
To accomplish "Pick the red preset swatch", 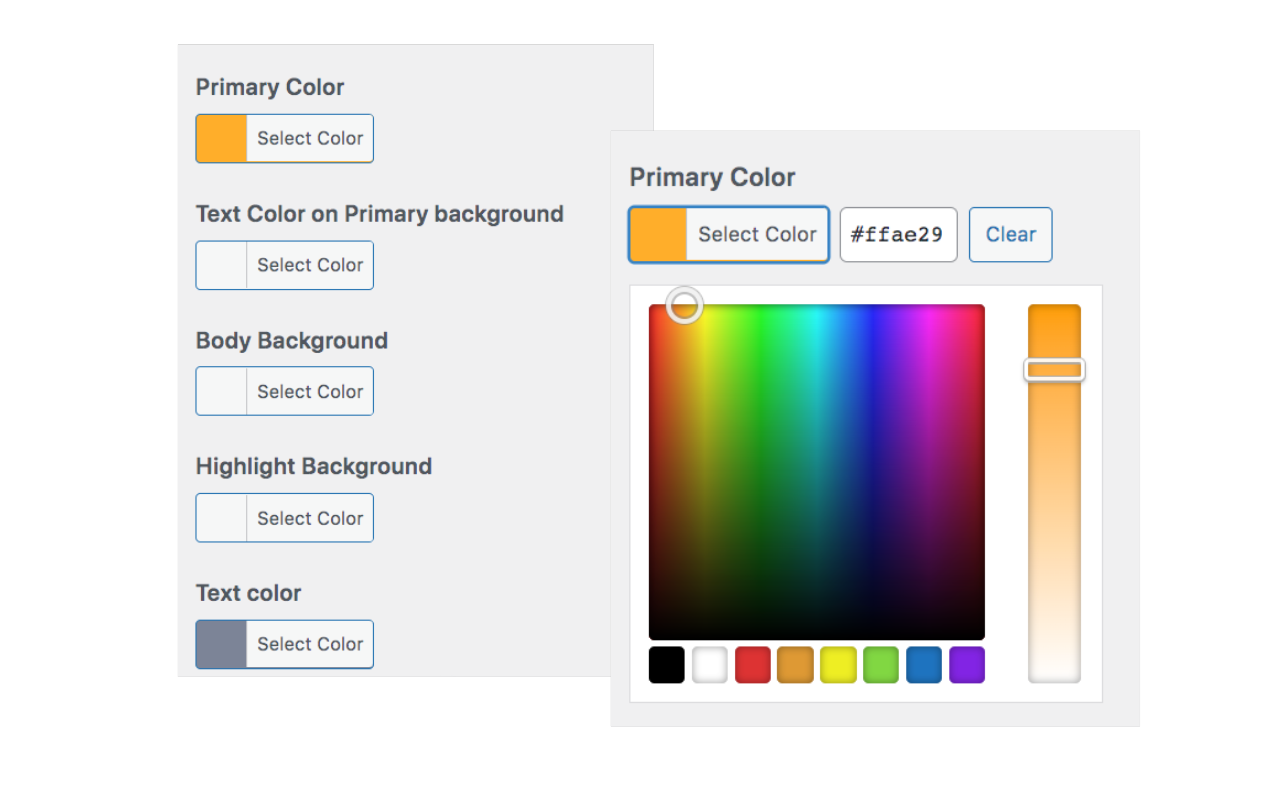I will [x=753, y=665].
